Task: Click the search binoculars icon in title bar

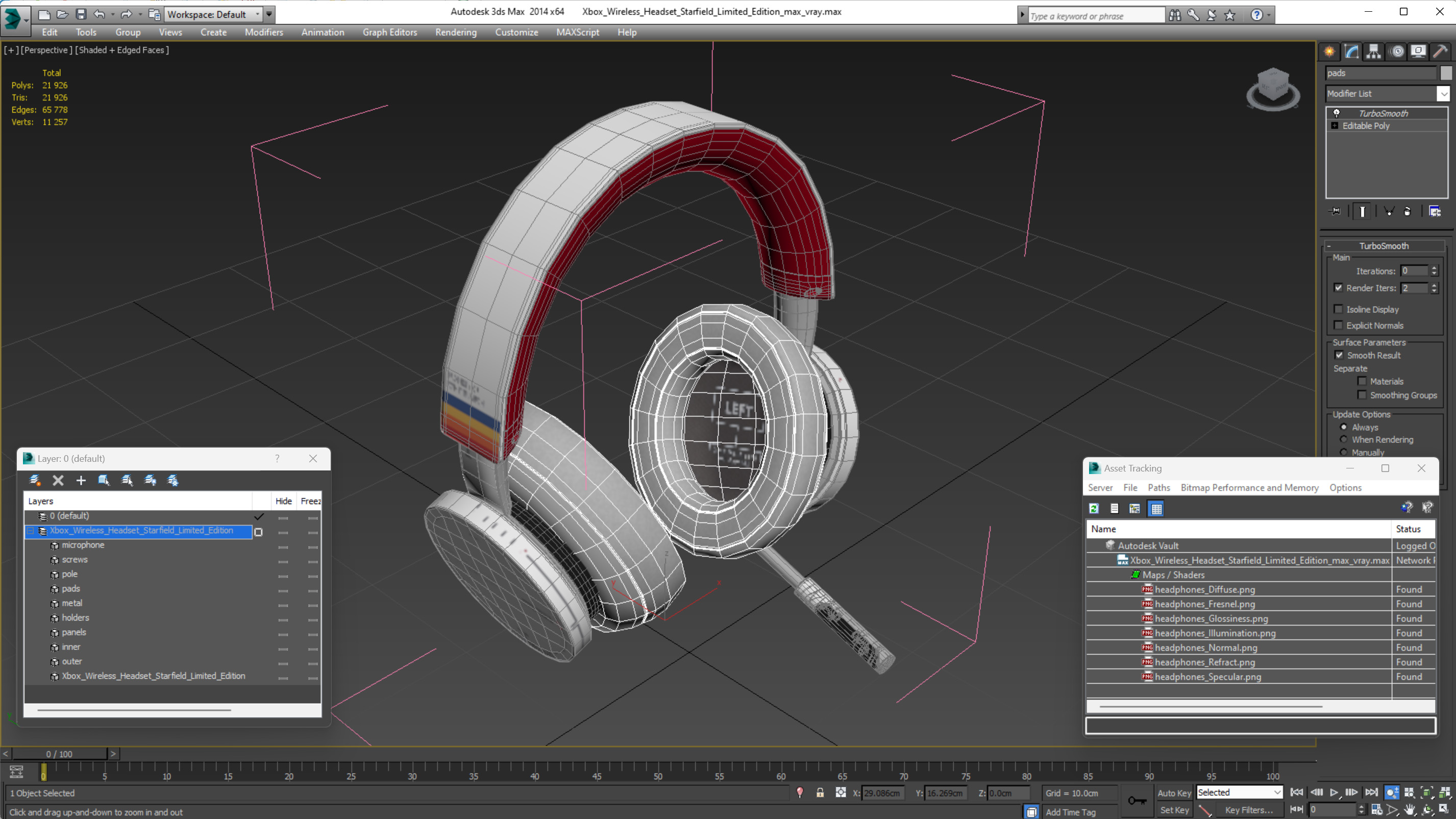Action: click(1175, 15)
